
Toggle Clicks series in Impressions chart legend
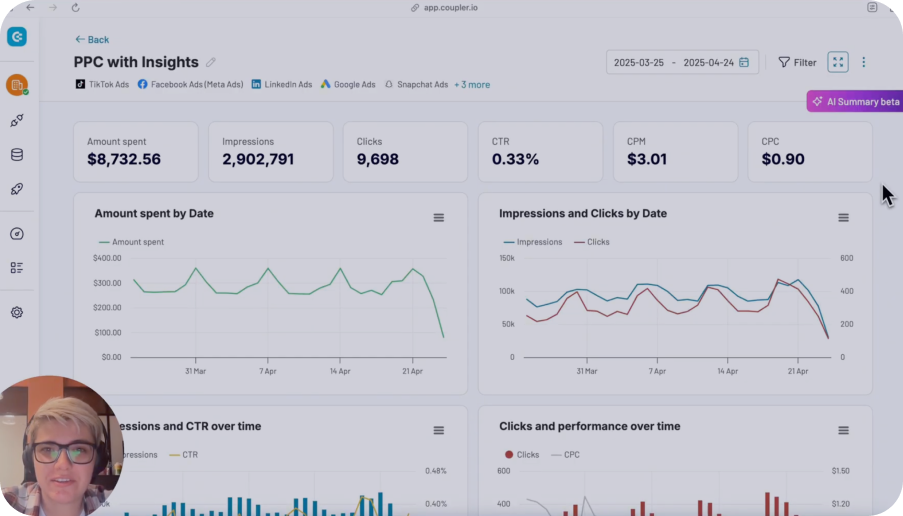[591, 242]
